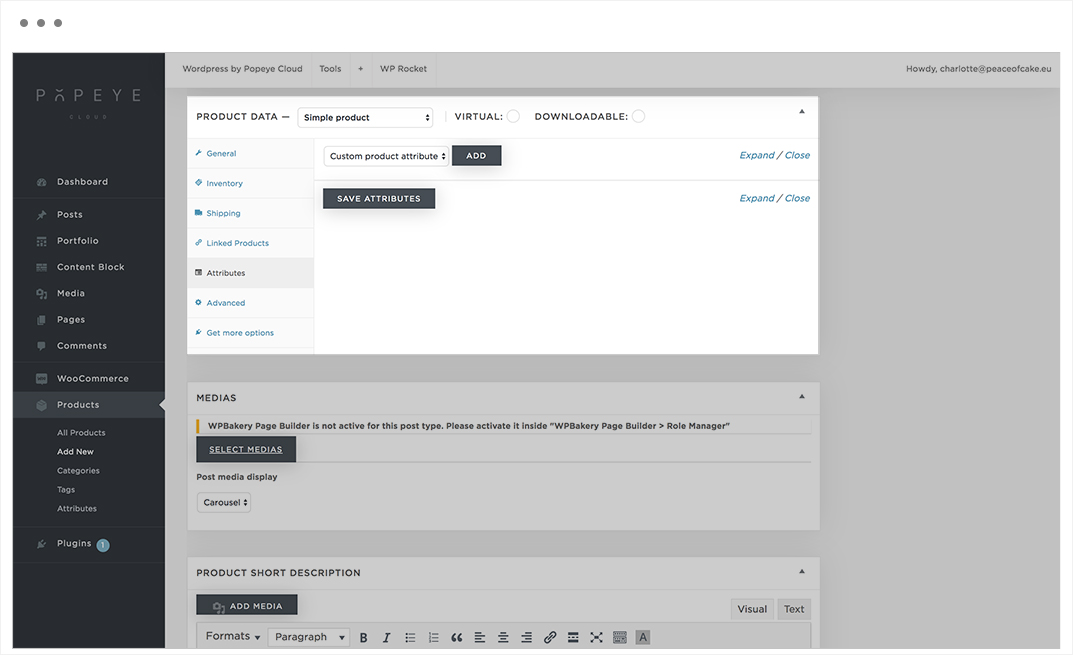
Task: Click the Italic formatting icon
Action: 387,638
